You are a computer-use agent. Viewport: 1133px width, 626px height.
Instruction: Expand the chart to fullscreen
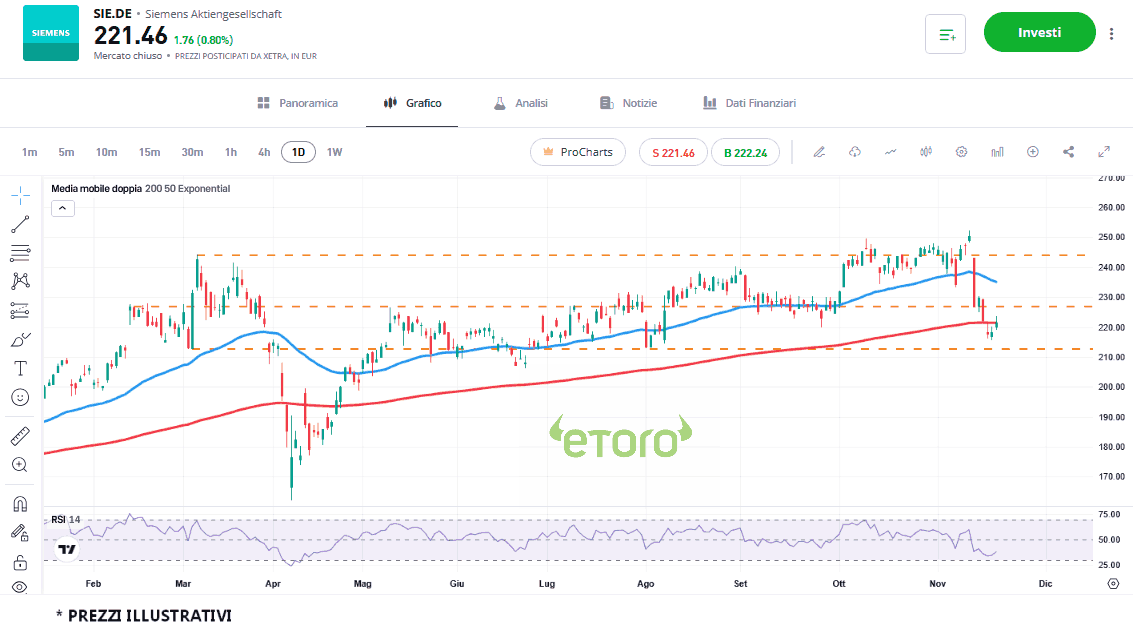click(1104, 152)
